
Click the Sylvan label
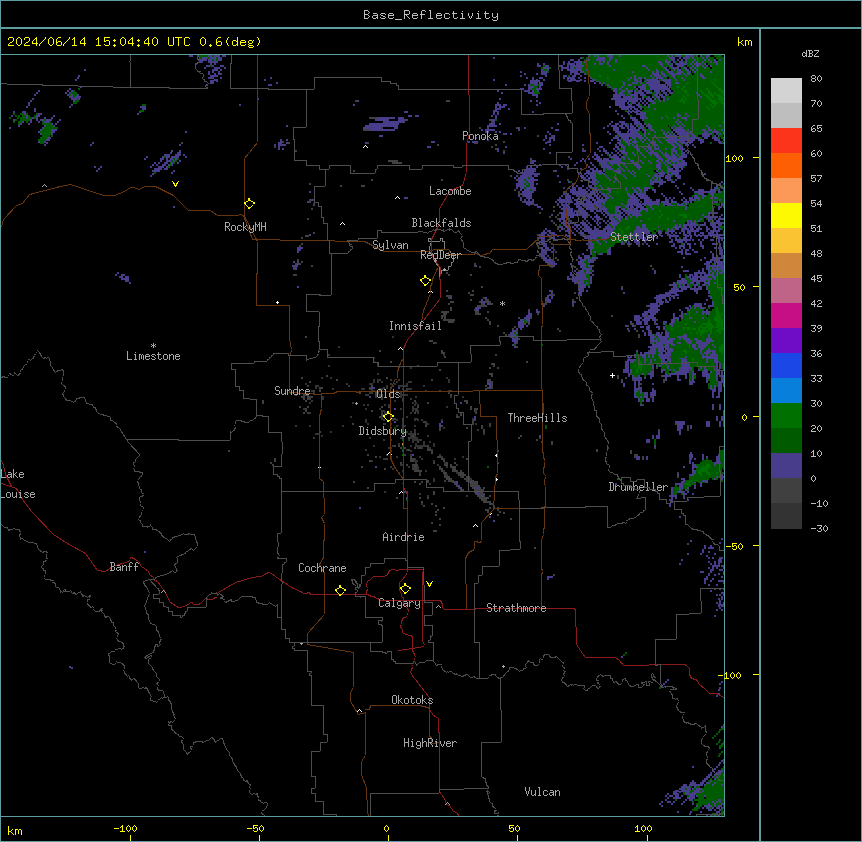(x=390, y=245)
